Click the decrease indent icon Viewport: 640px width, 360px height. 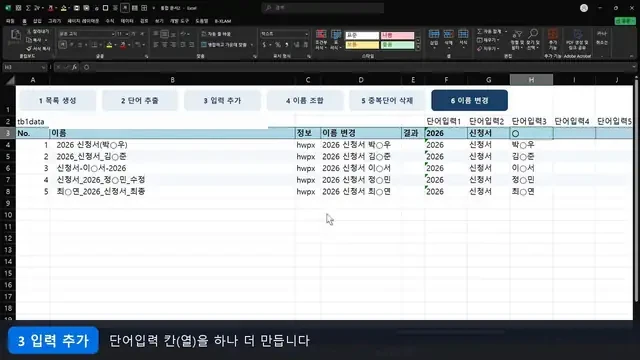tap(182, 45)
